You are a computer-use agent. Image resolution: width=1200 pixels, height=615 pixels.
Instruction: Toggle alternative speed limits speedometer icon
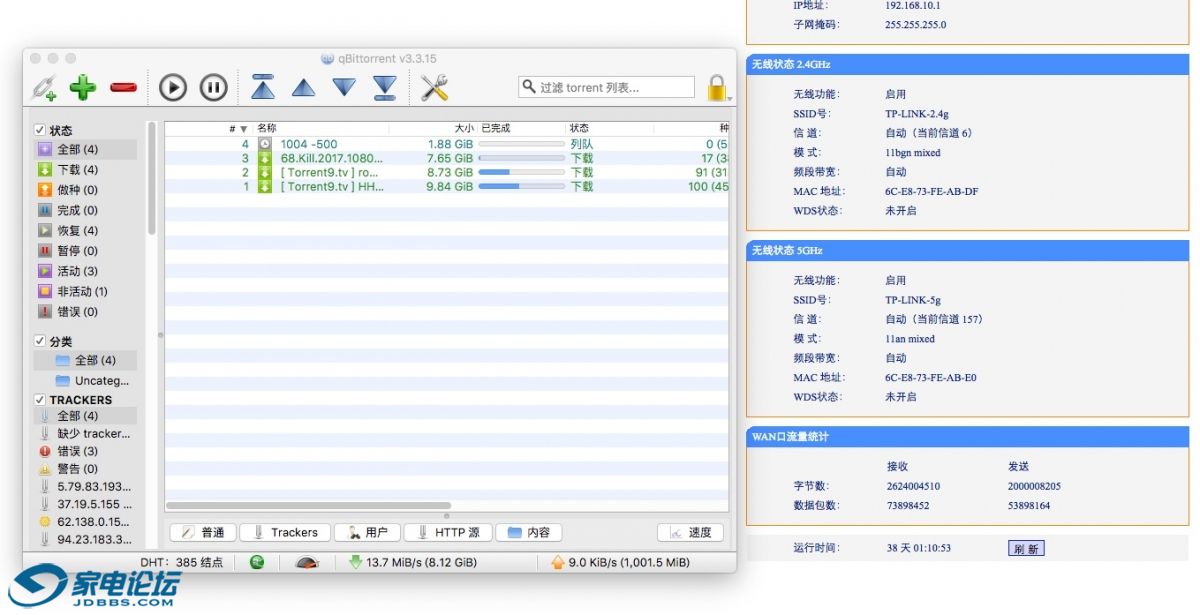pyautogui.click(x=307, y=563)
